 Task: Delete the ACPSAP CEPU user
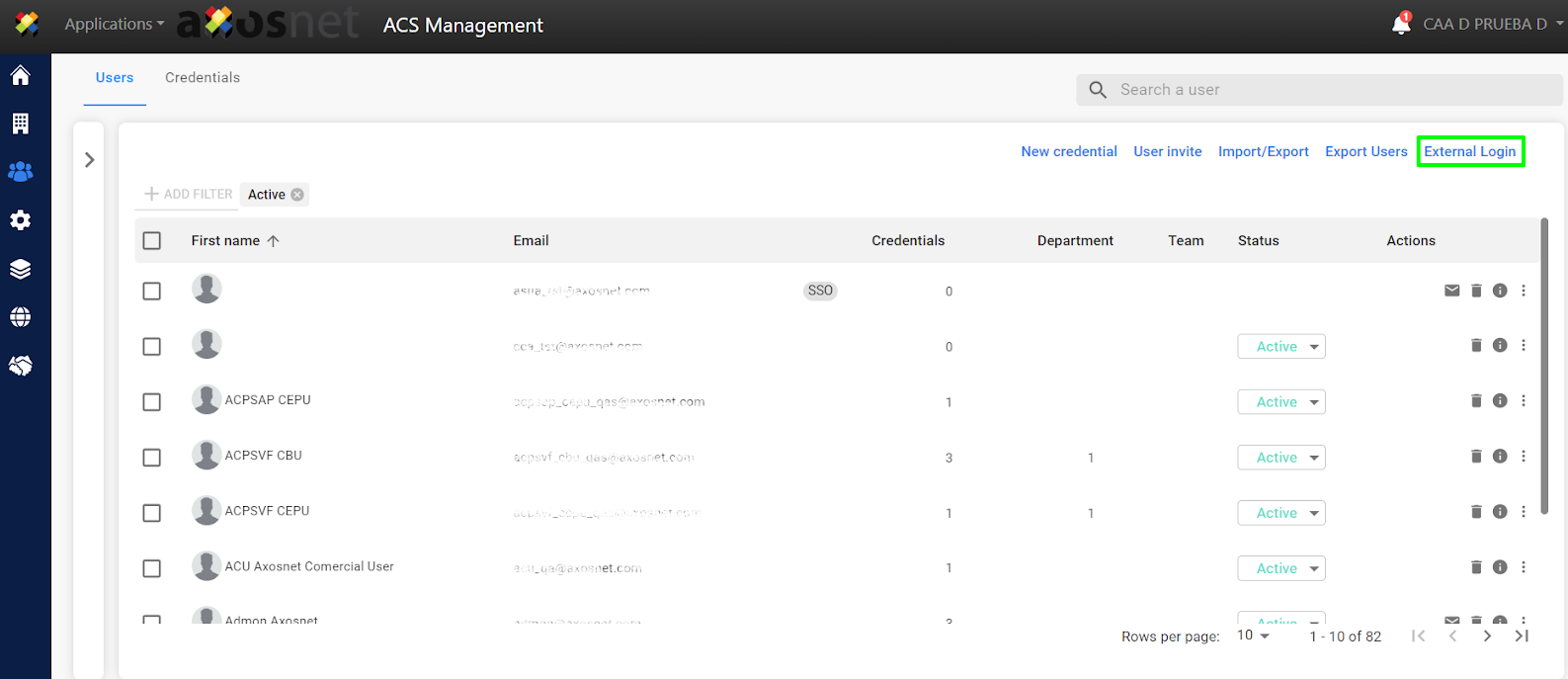tap(1476, 401)
